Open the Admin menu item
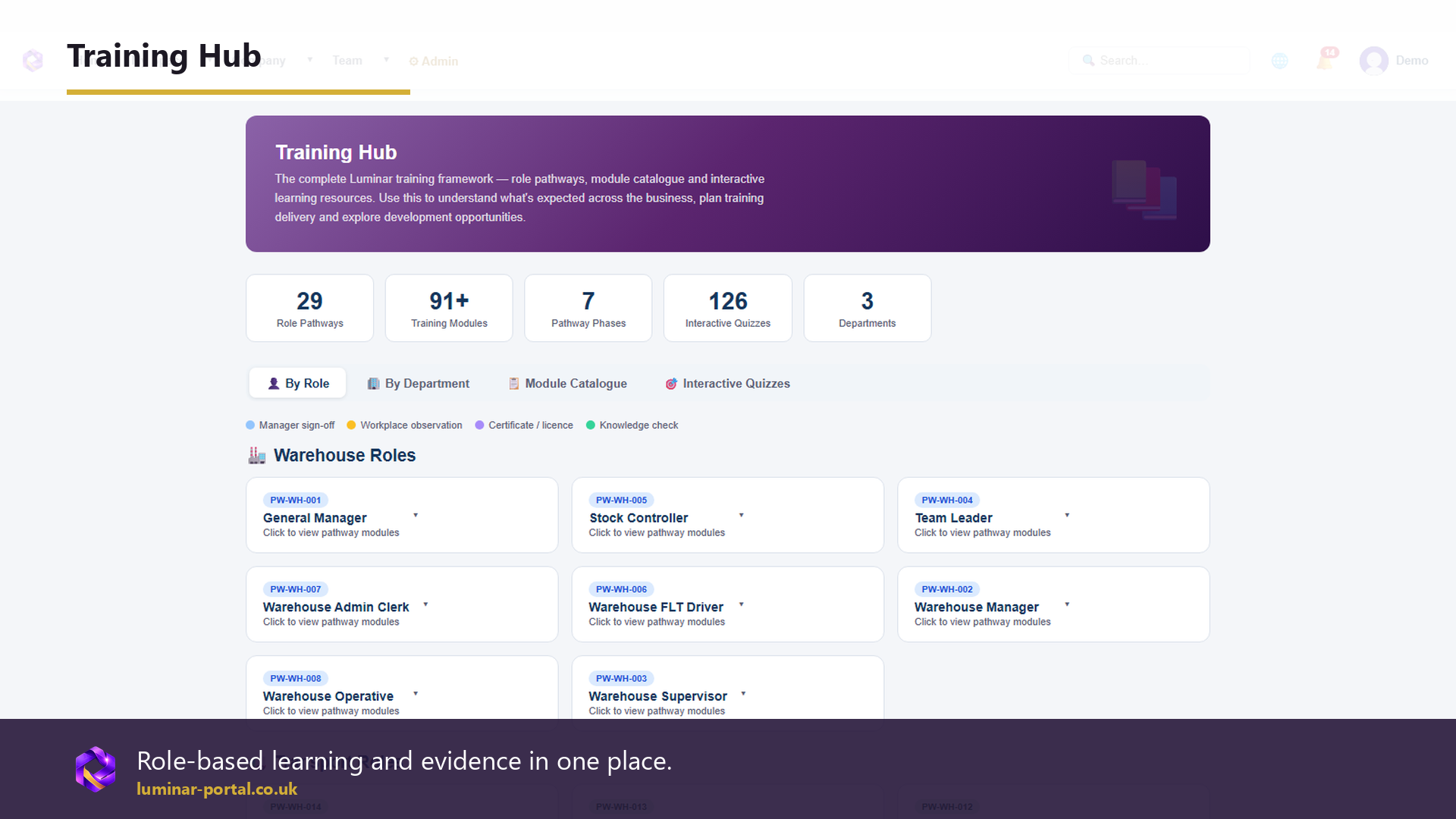This screenshot has height=819, width=1456. (434, 61)
